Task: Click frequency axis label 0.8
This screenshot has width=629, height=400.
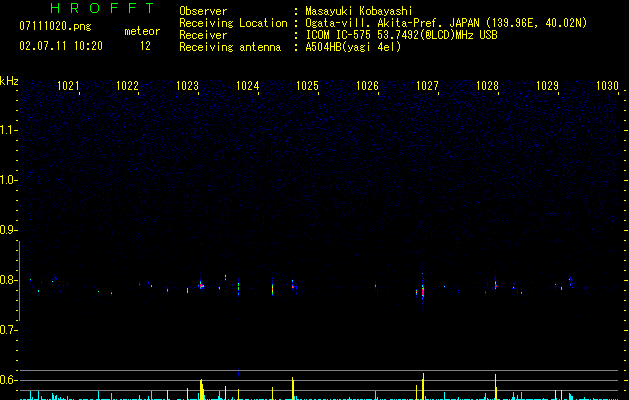Action: coord(8,280)
